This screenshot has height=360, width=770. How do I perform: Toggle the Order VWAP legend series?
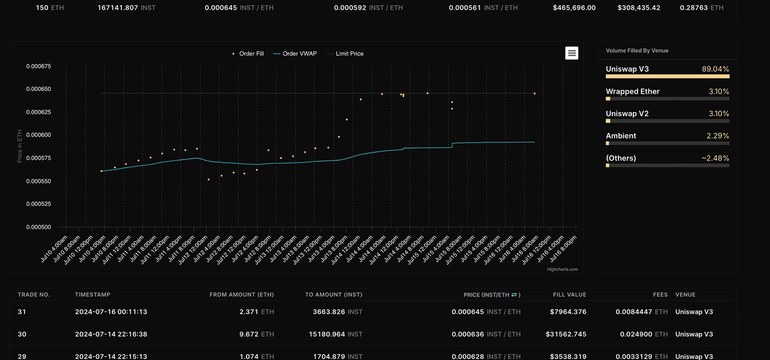(295, 54)
